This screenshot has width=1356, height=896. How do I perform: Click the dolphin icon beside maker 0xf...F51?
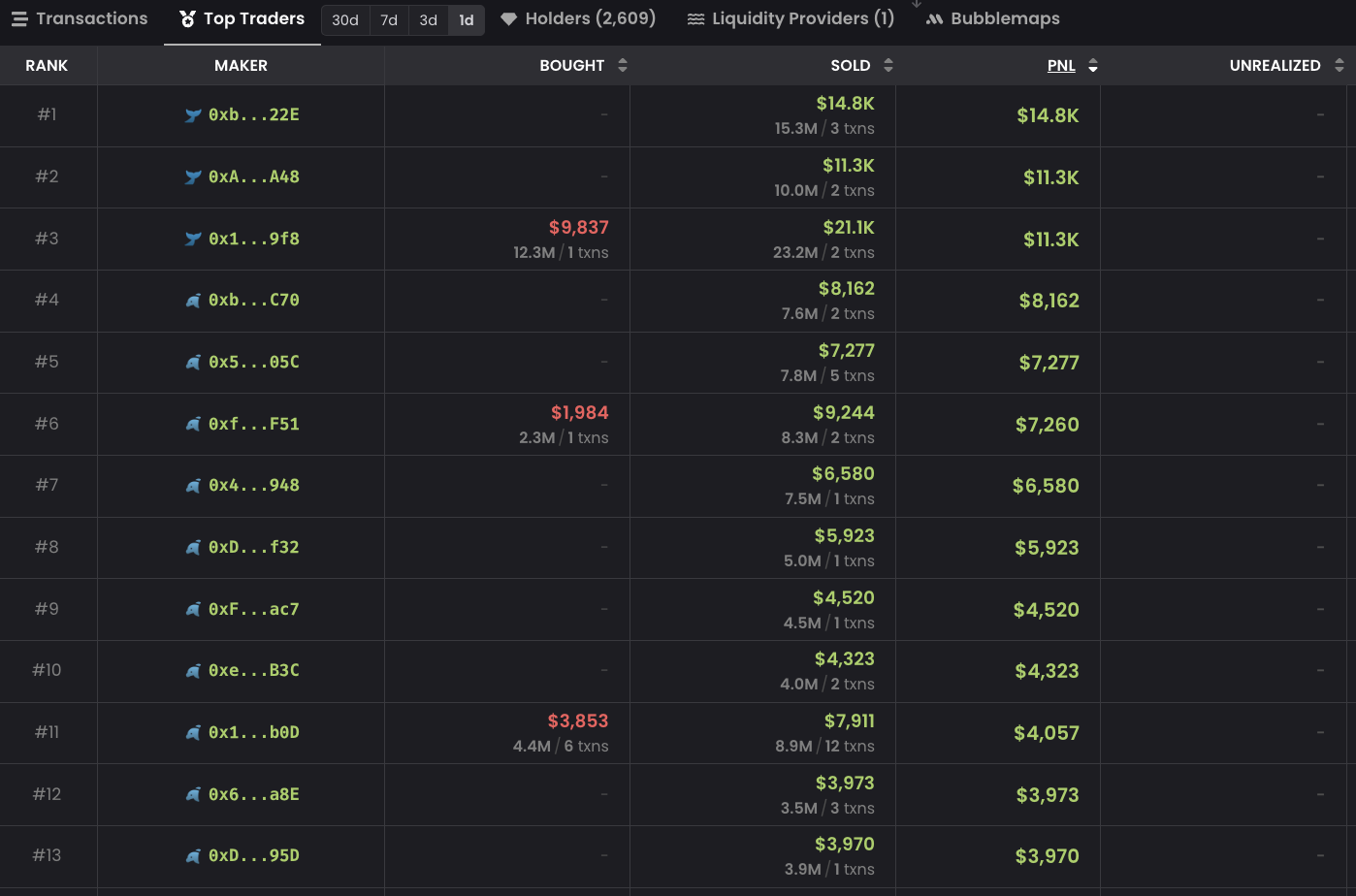pyautogui.click(x=193, y=424)
